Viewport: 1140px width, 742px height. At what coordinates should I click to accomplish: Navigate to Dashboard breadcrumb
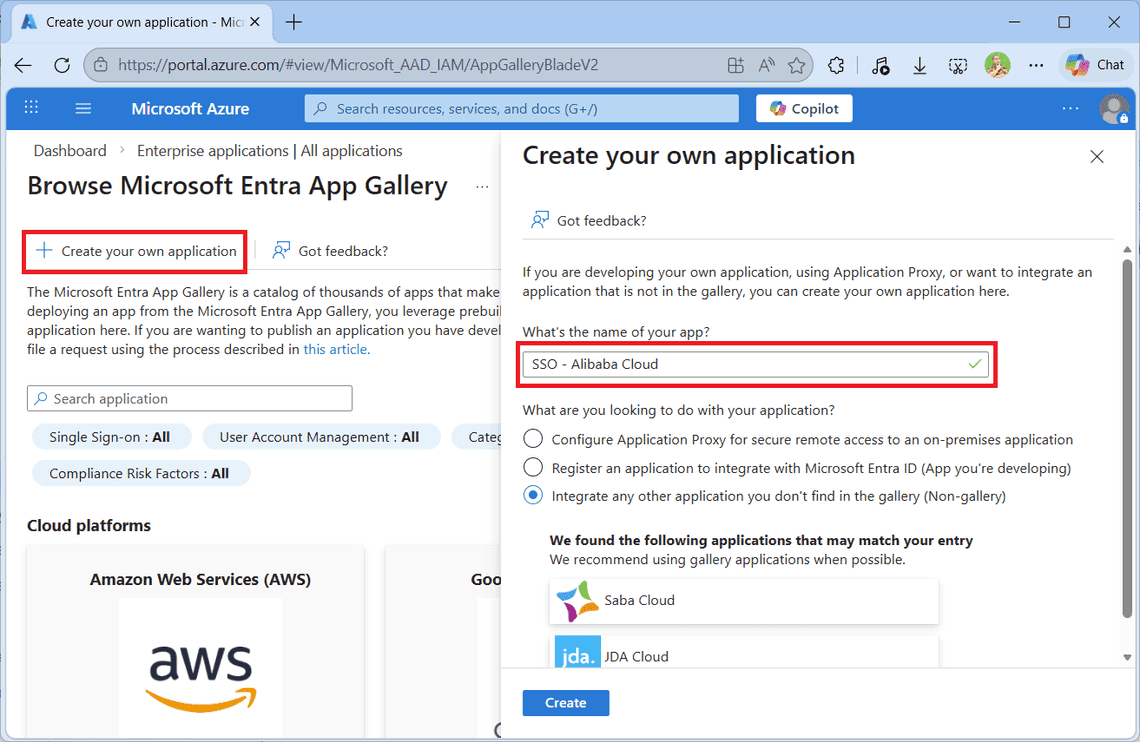coord(70,151)
